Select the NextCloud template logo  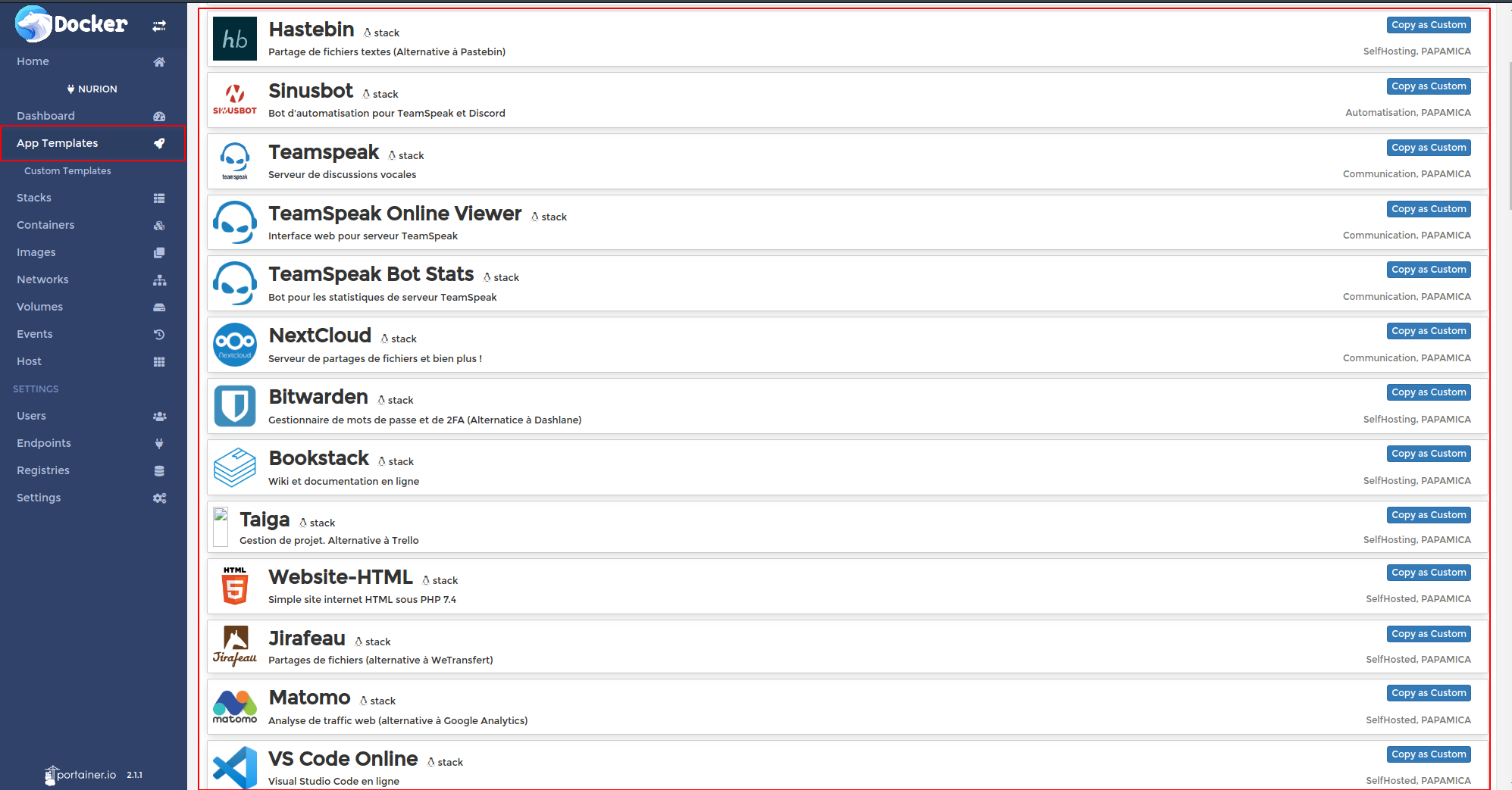click(235, 345)
